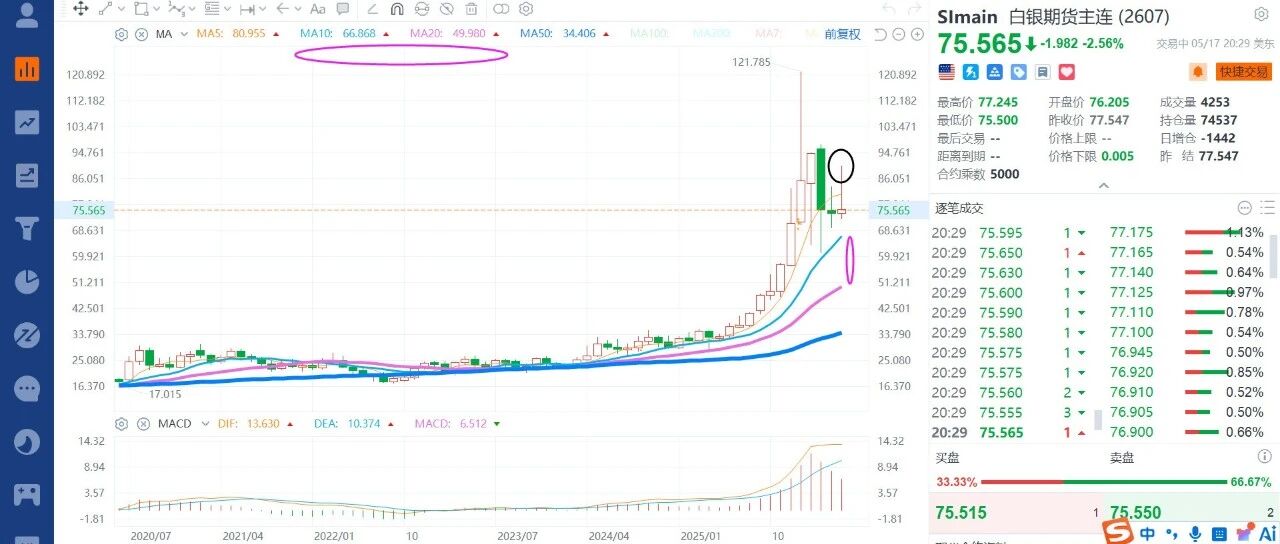
Task: Select the crosshair move cursor tool
Action: 80,9
